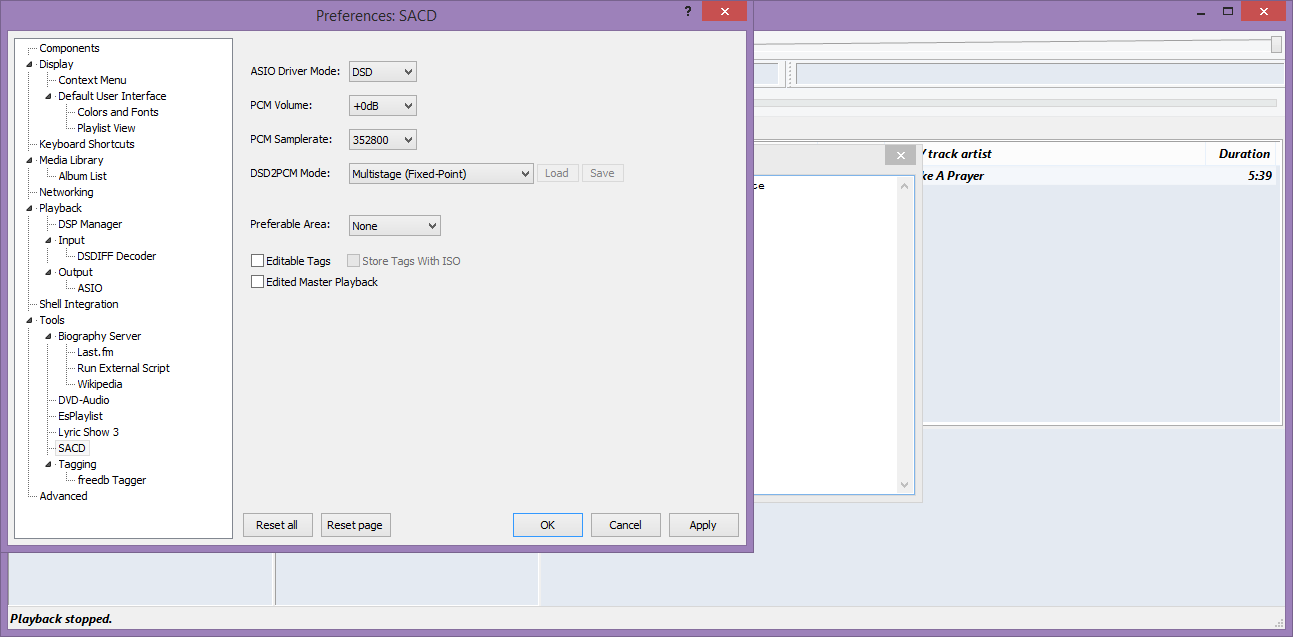
Task: Collapse the Tools tree node arrow
Action: point(30,321)
